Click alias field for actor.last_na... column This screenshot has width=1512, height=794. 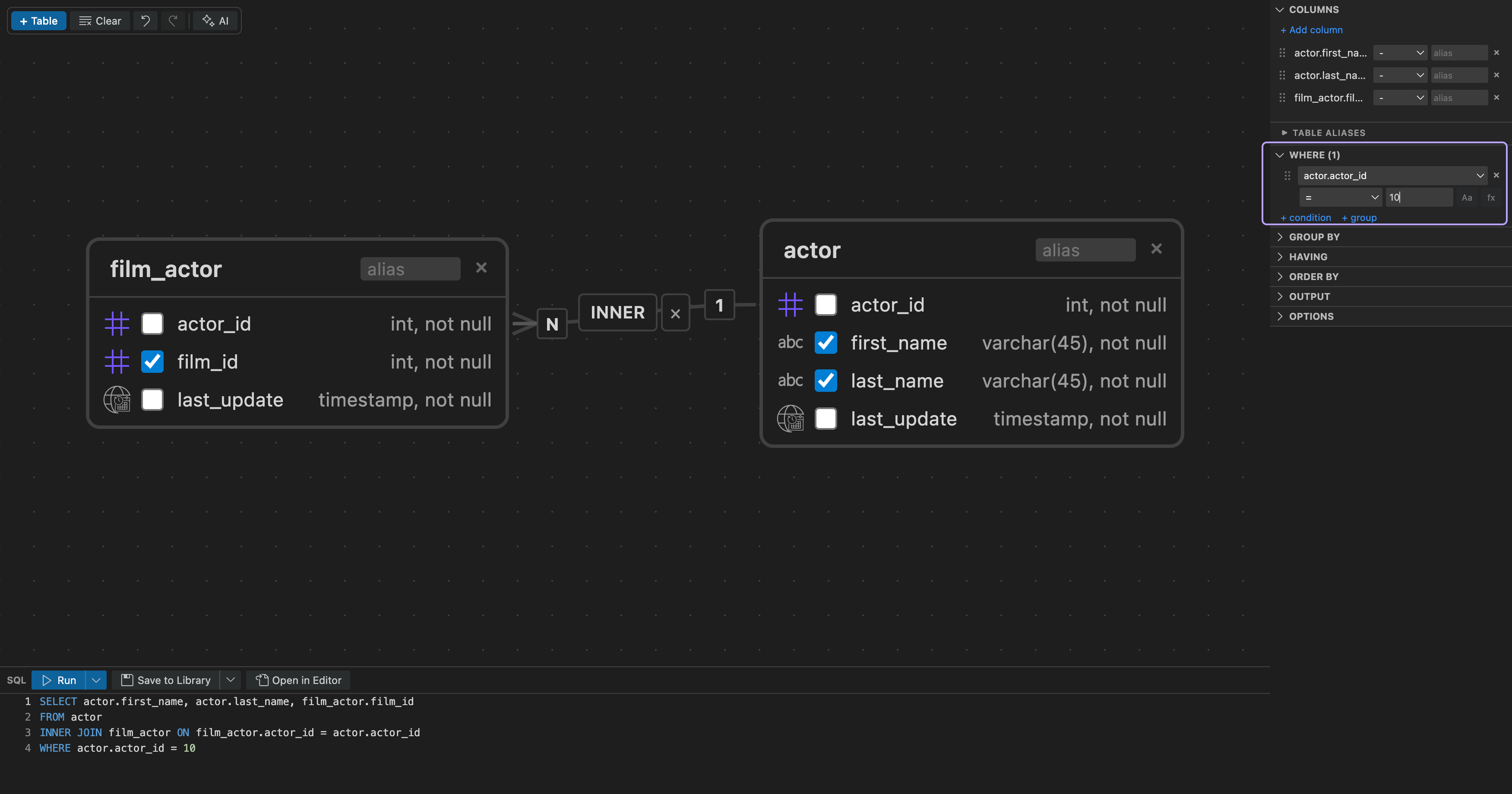[1458, 75]
